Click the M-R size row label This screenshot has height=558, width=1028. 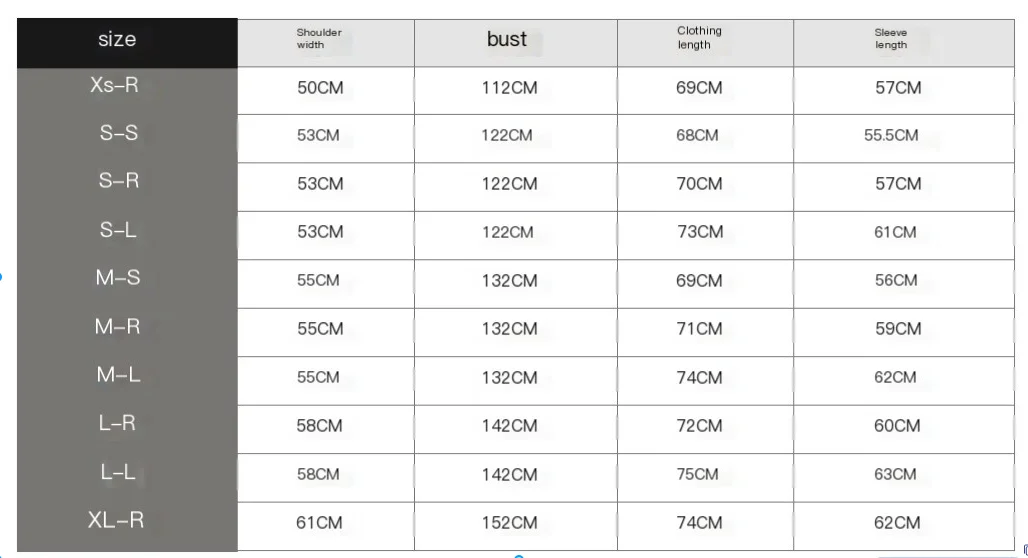tap(117, 327)
